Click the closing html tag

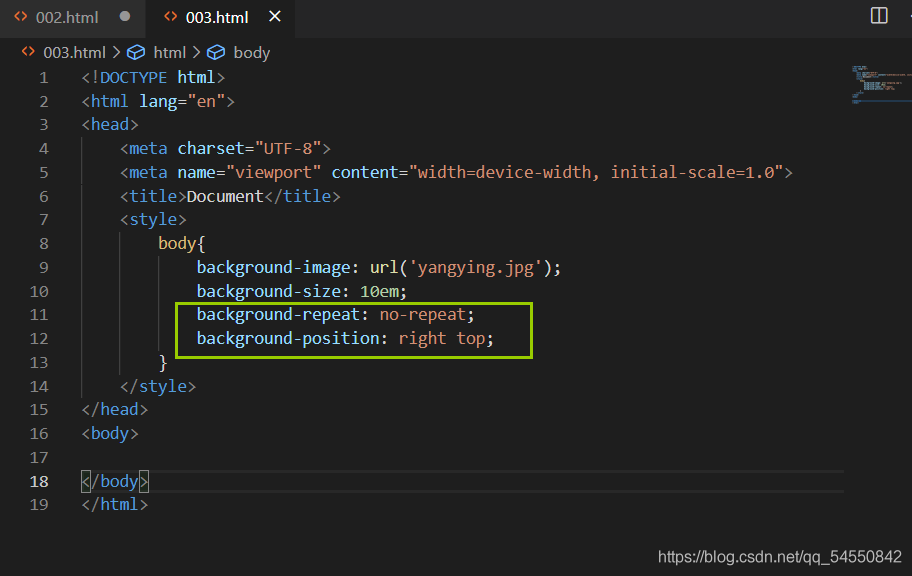coord(115,504)
